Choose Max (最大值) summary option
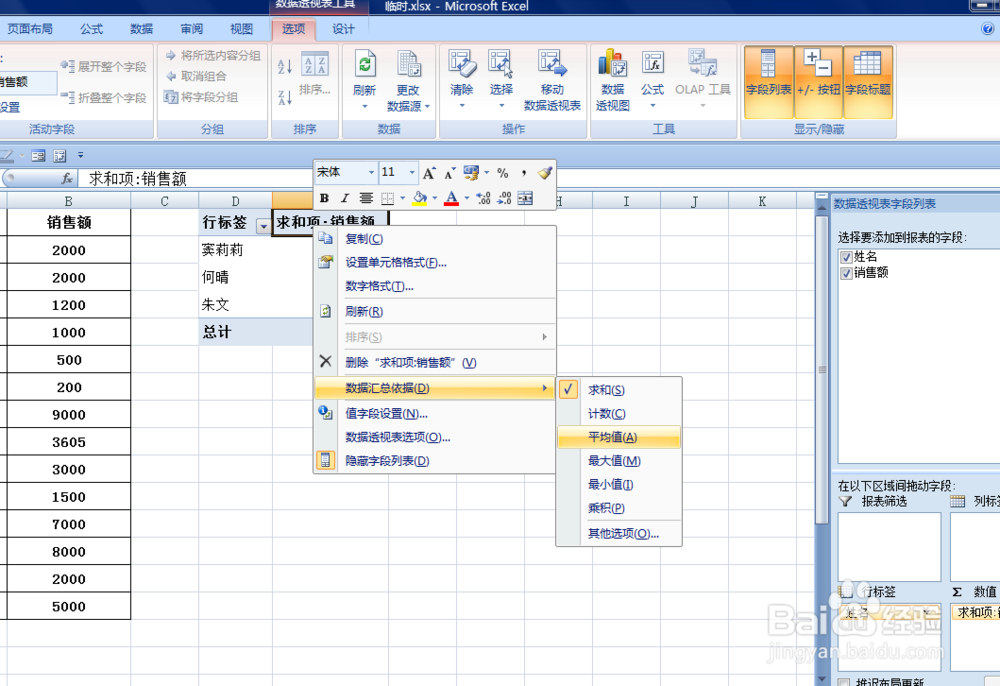The height and width of the screenshot is (686, 1000). [619, 461]
